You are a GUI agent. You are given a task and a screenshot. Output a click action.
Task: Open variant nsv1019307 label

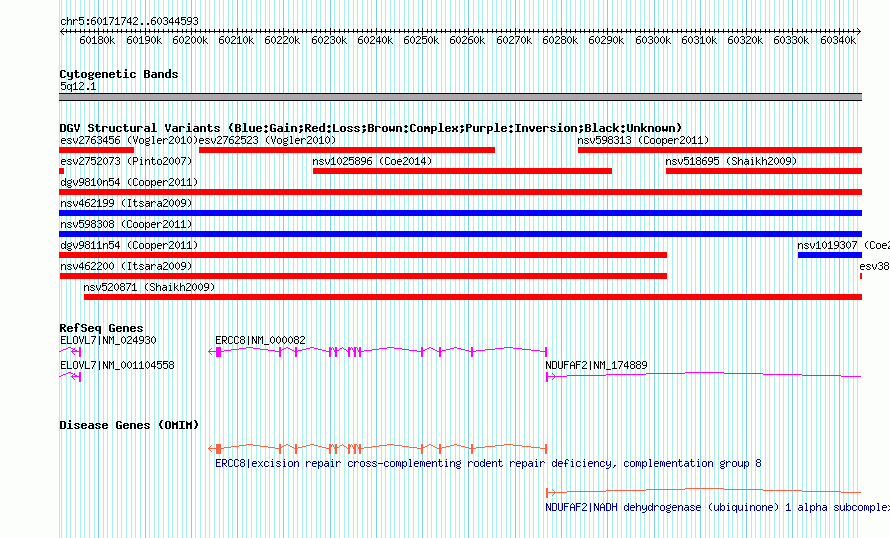(843, 245)
